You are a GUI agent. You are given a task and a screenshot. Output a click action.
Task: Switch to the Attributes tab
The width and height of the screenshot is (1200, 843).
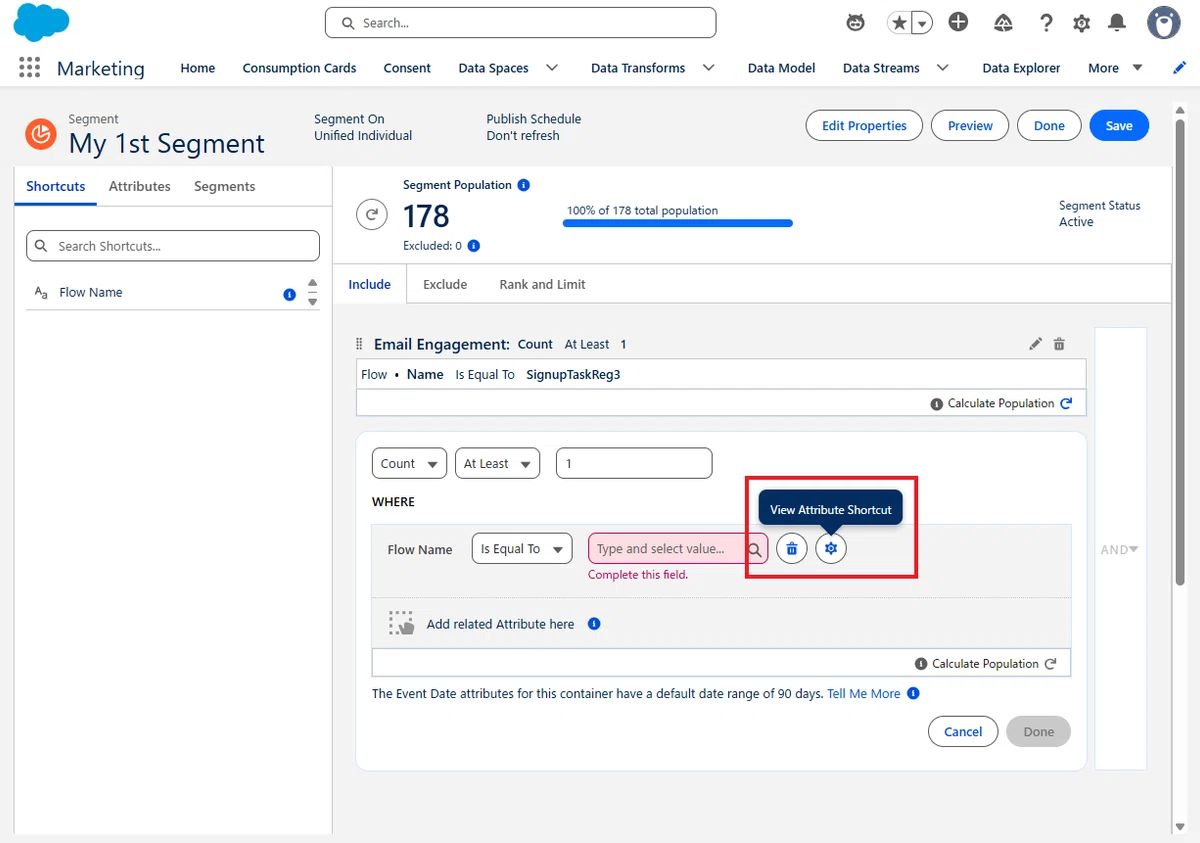coord(140,186)
